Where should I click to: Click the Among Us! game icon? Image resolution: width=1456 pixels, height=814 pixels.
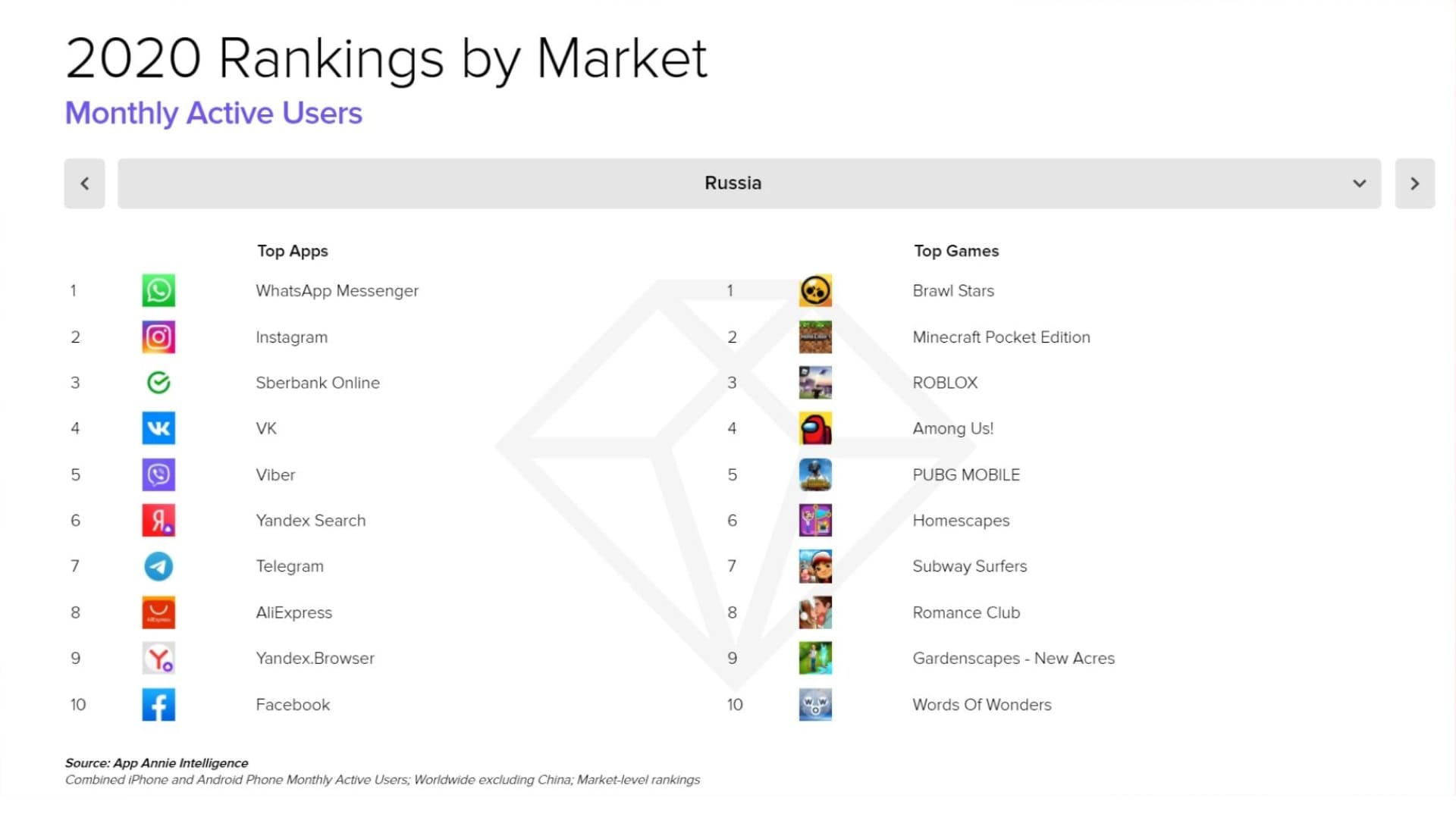pyautogui.click(x=815, y=428)
